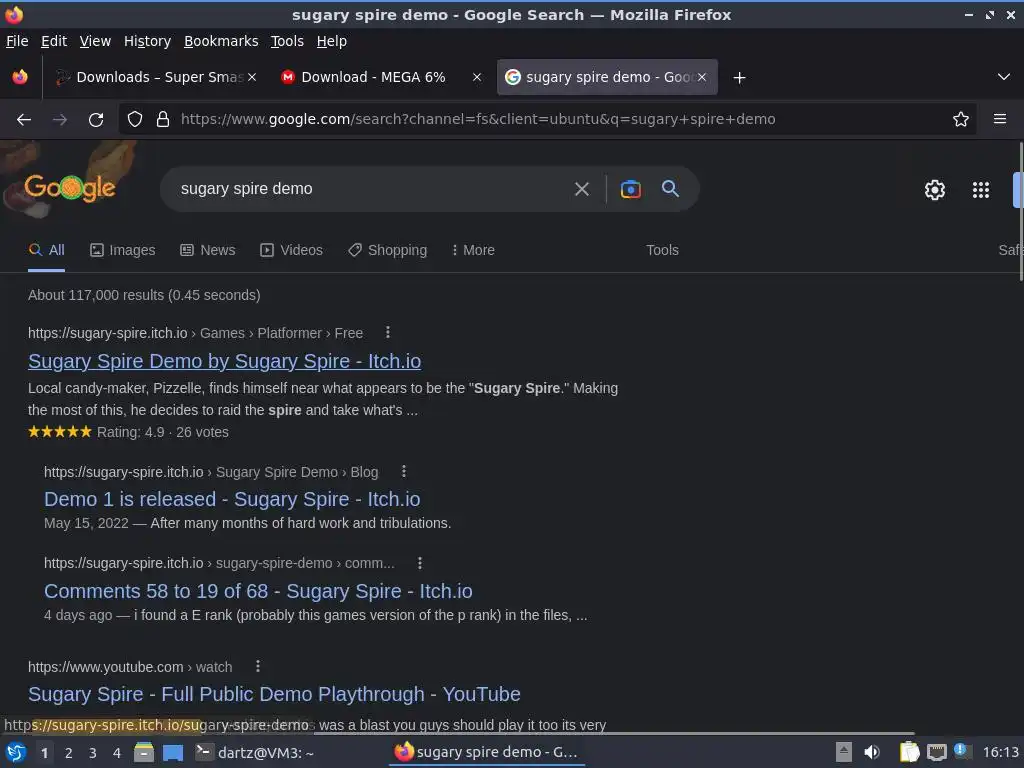Open dartz@VM3 terminal from taskbar
This screenshot has height=768, width=1024.
(x=255, y=753)
